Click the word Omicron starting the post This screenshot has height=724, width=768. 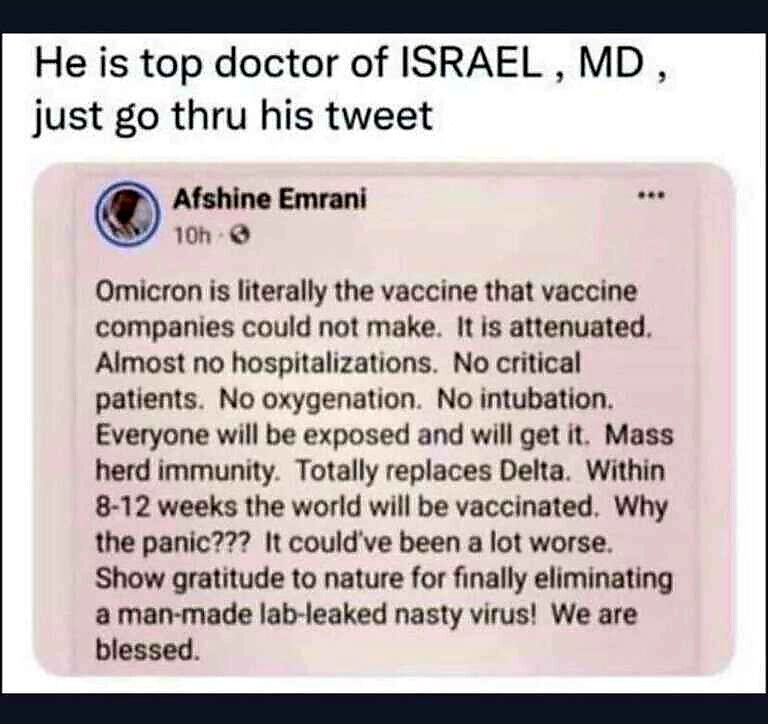pos(149,292)
